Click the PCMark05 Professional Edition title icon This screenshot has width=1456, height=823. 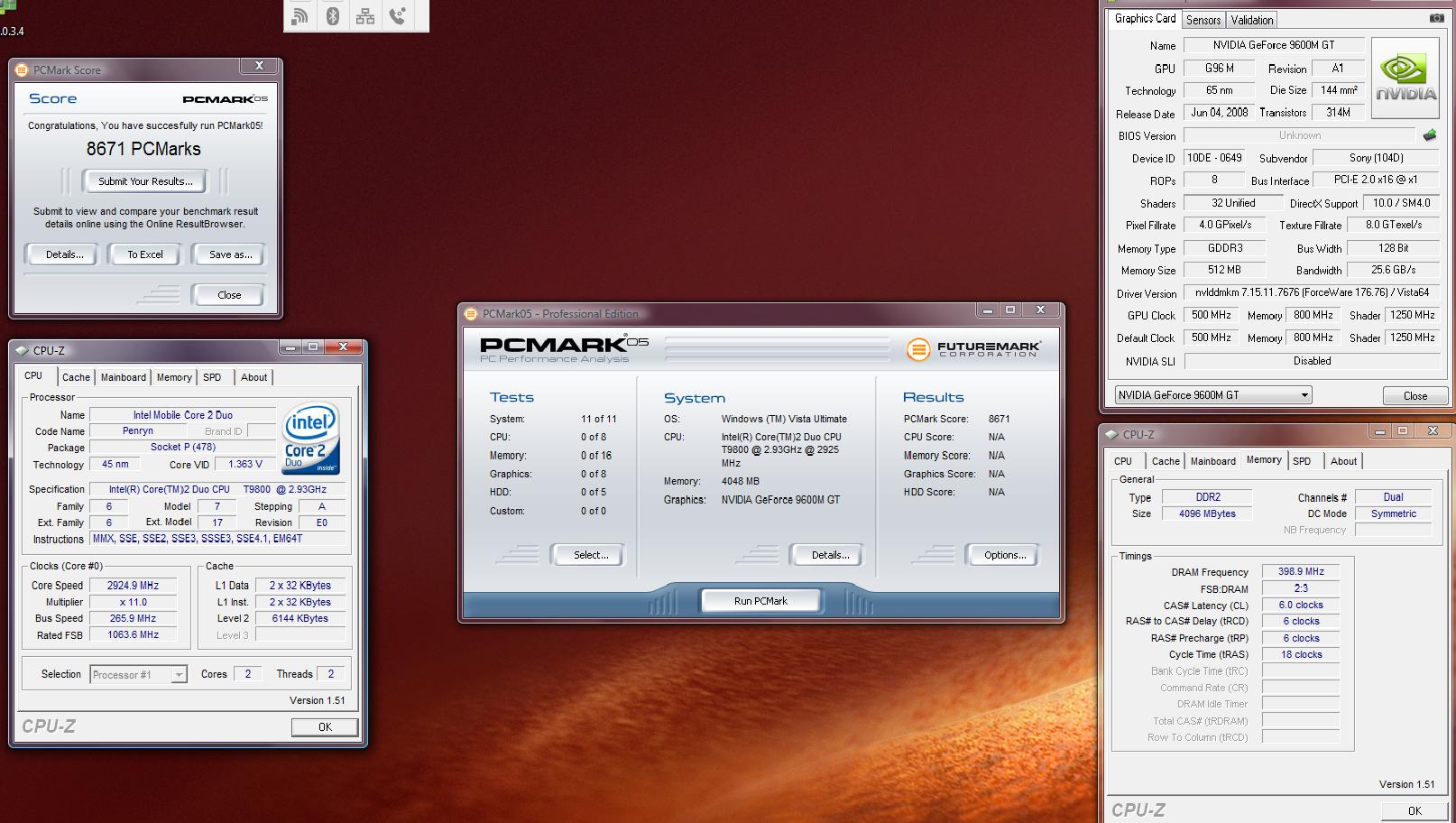pos(470,314)
